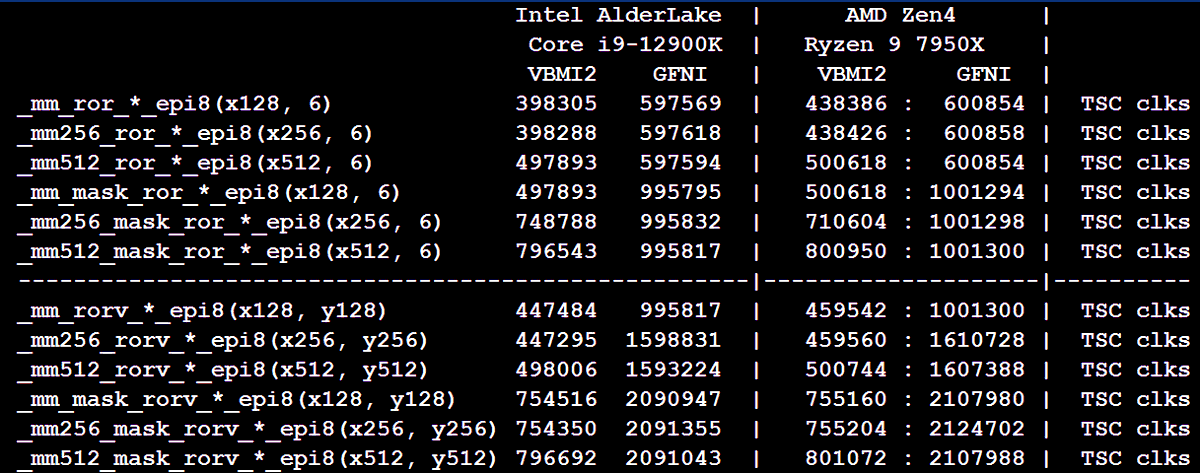Click the value 600858
The width and height of the screenshot is (1200, 473).
pos(984,133)
